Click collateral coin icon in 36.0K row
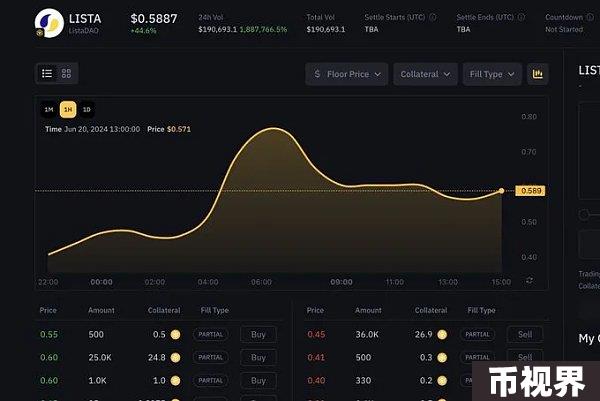Image resolution: width=600 pixels, height=401 pixels. coord(442,334)
